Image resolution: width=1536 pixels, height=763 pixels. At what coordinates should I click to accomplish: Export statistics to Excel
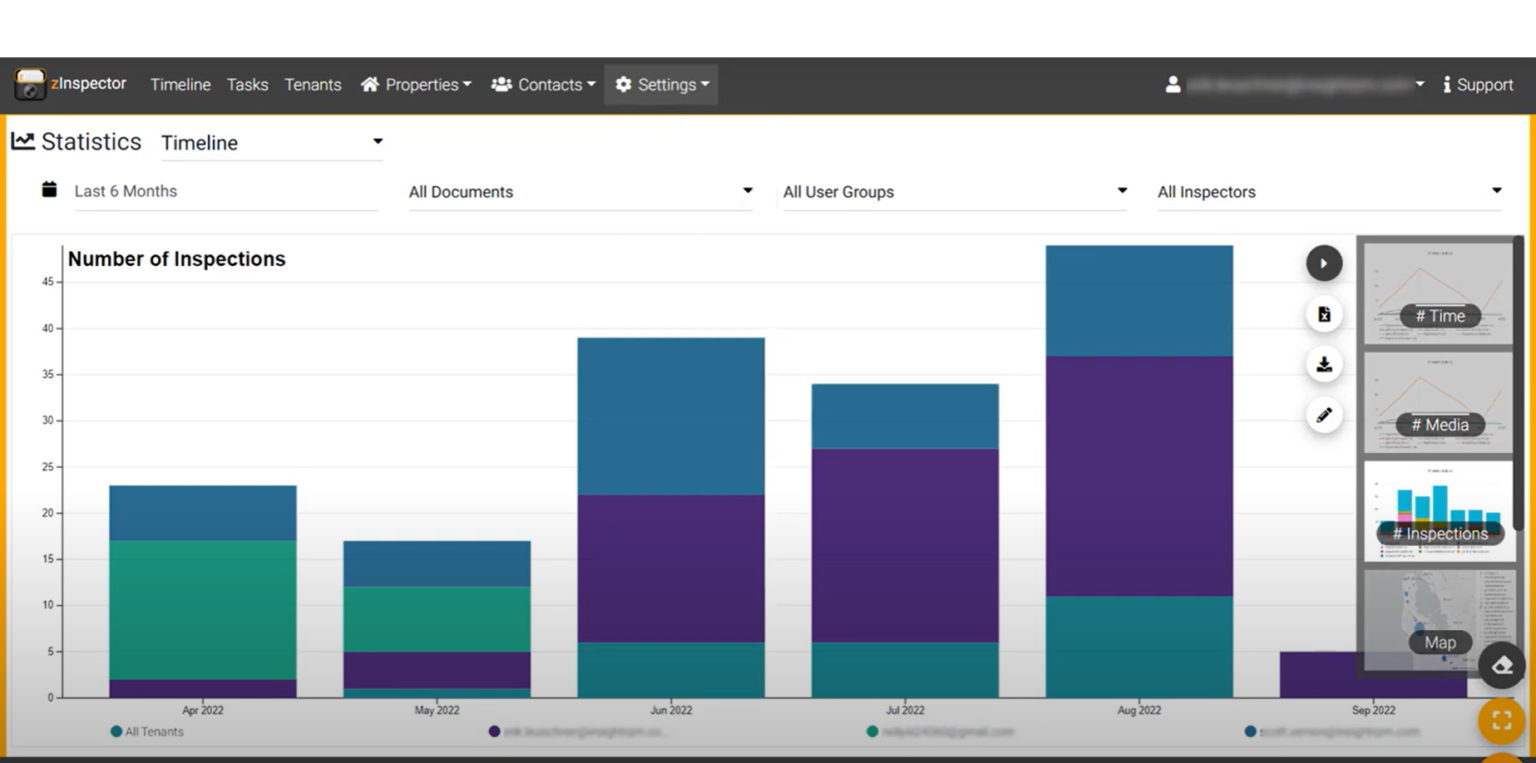(1323, 313)
